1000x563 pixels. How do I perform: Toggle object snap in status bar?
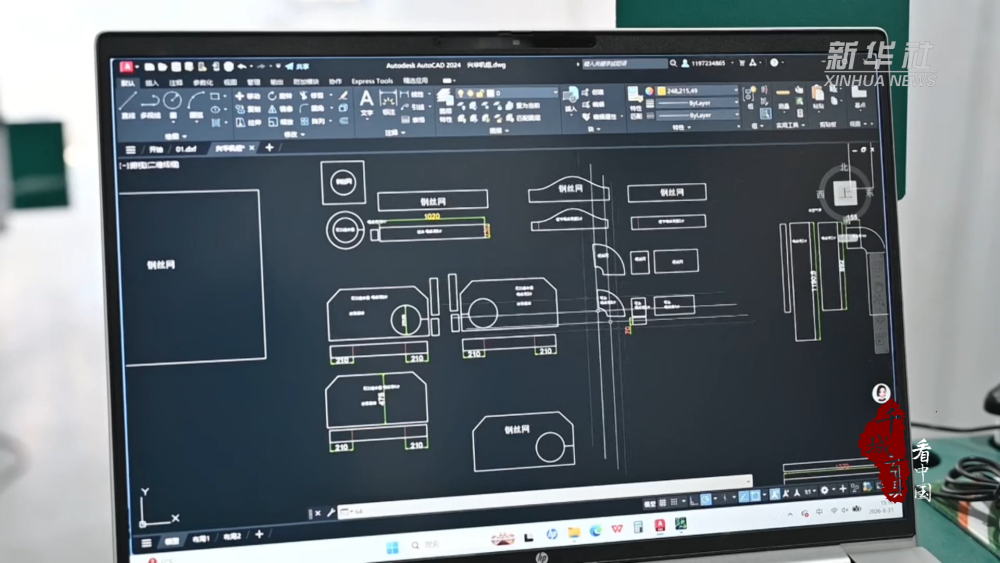click(x=756, y=495)
